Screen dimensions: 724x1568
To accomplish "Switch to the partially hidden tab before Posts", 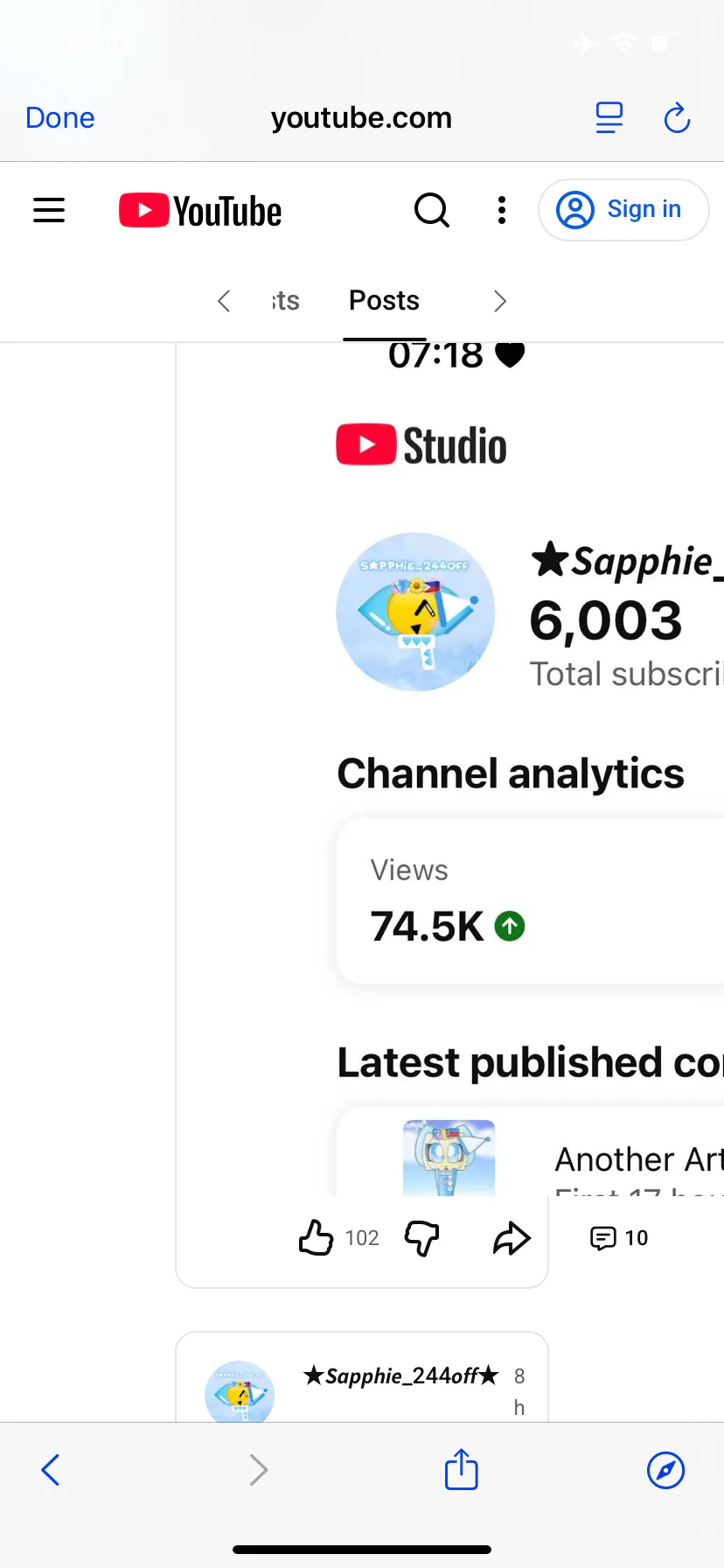I will click(x=285, y=300).
